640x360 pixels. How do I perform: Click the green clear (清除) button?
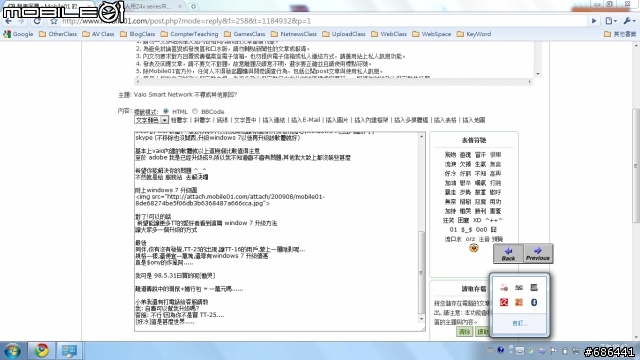point(464,331)
